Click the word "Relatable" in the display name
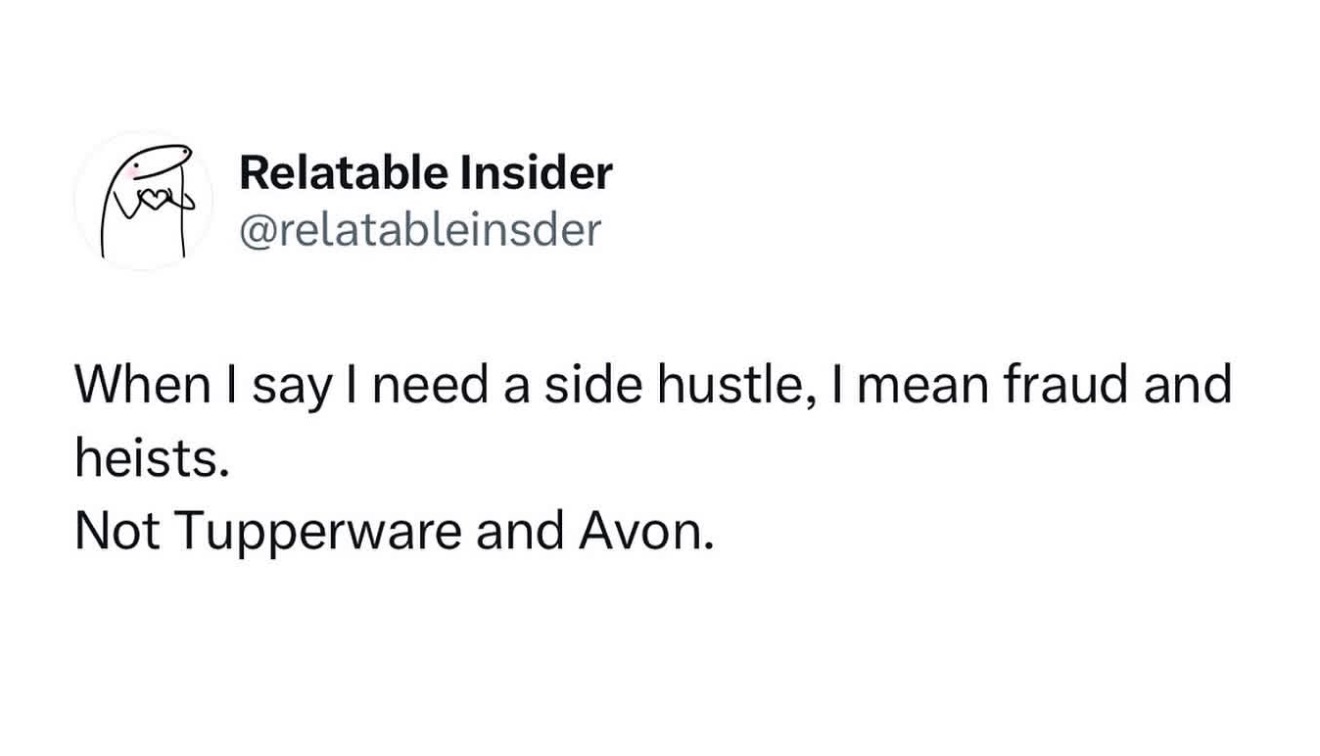 [x=343, y=174]
